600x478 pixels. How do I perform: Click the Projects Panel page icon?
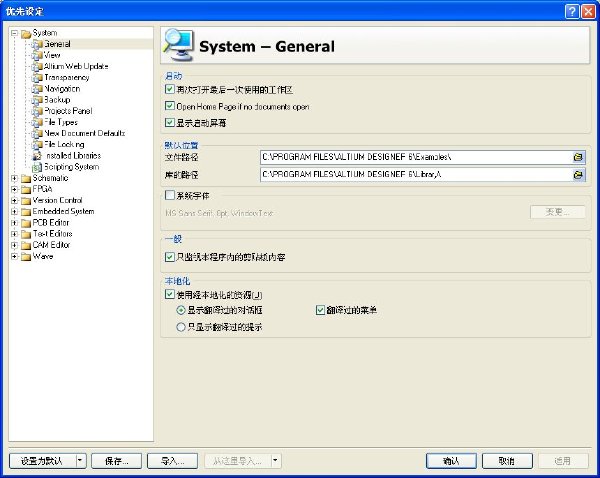pos(37,111)
